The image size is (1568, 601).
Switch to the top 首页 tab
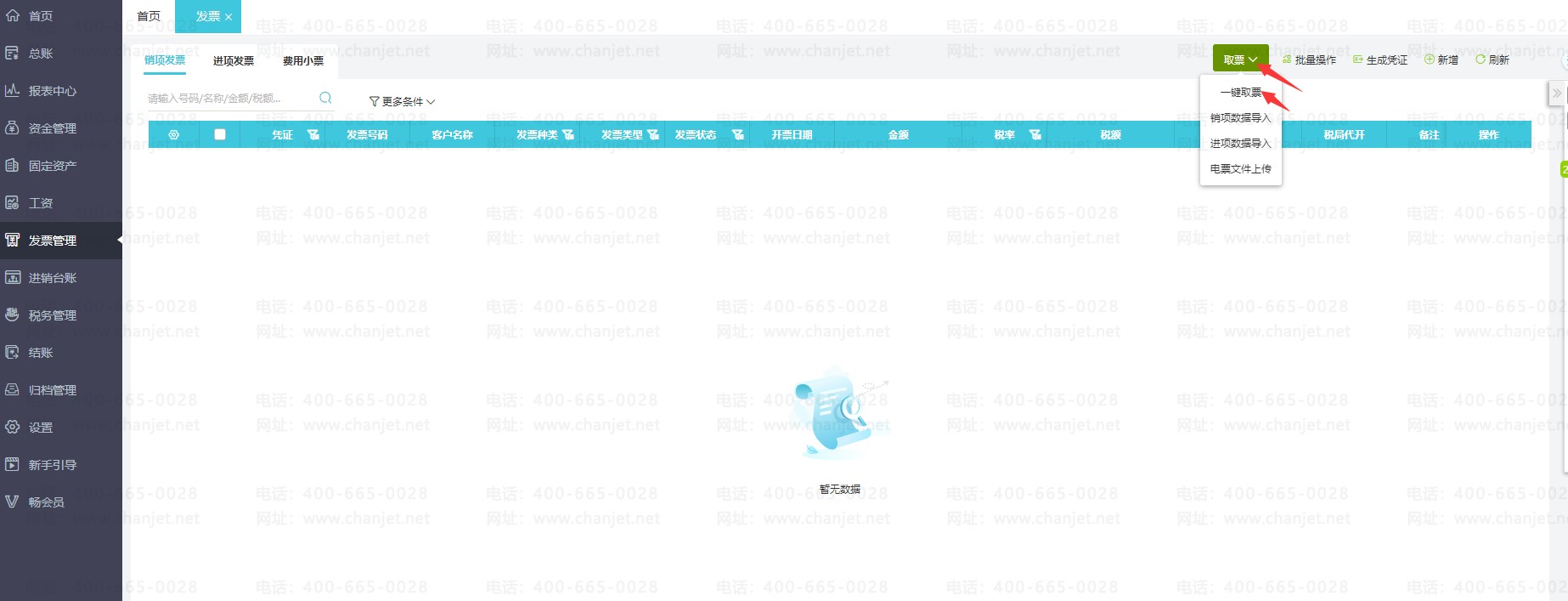point(149,16)
